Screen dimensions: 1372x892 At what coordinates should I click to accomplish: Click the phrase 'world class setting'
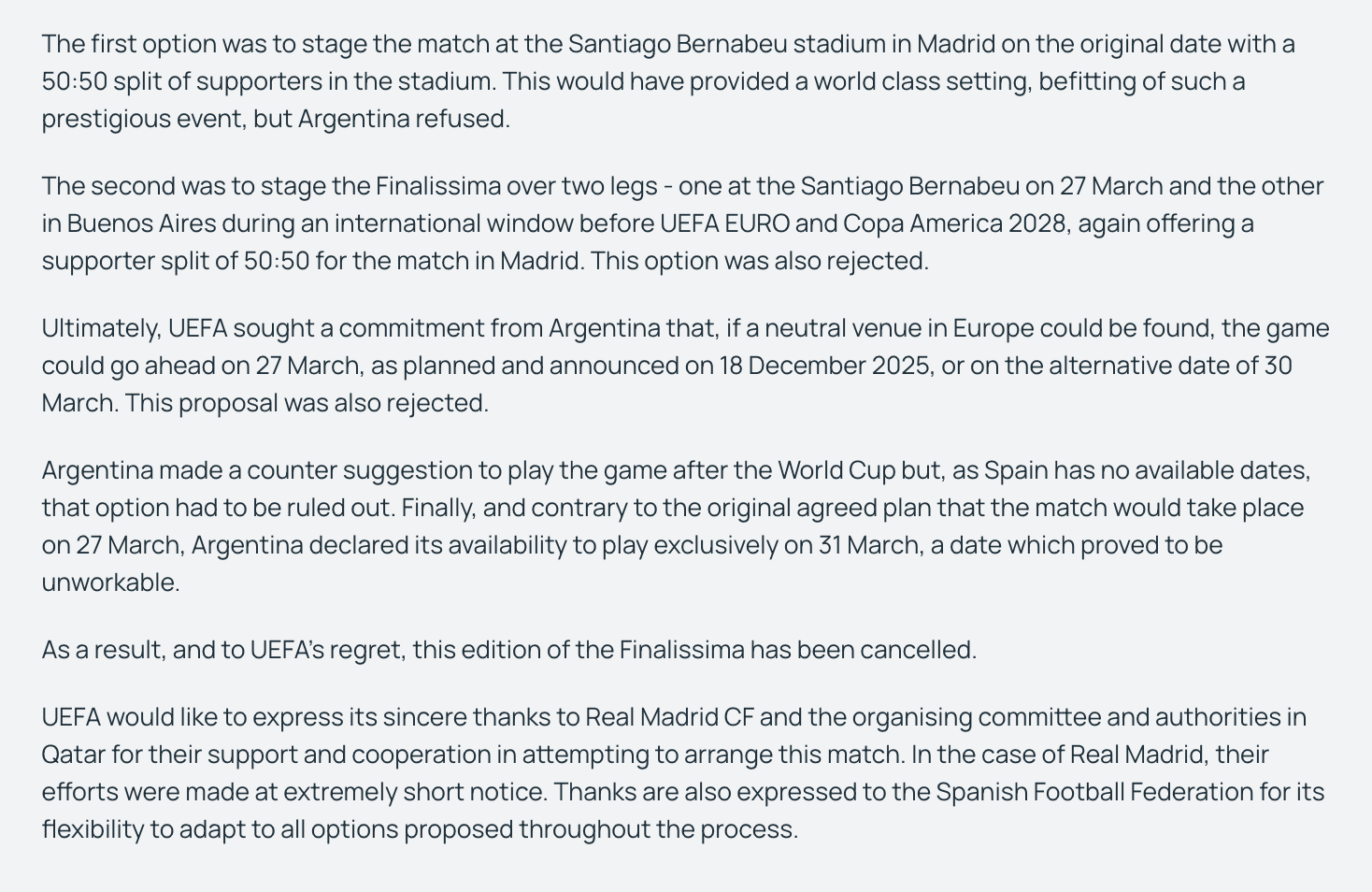click(x=922, y=81)
